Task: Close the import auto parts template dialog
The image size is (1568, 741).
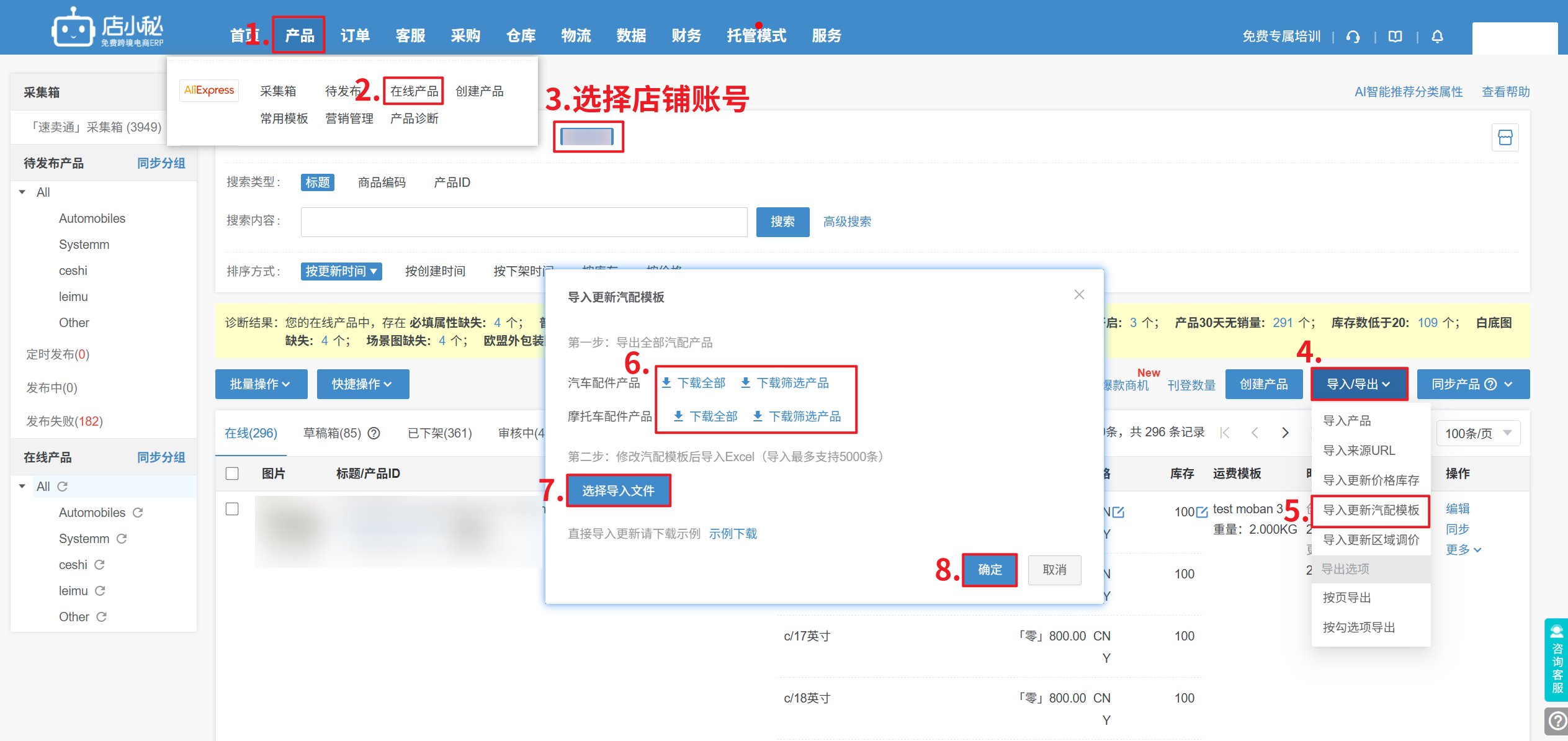Action: point(1079,295)
